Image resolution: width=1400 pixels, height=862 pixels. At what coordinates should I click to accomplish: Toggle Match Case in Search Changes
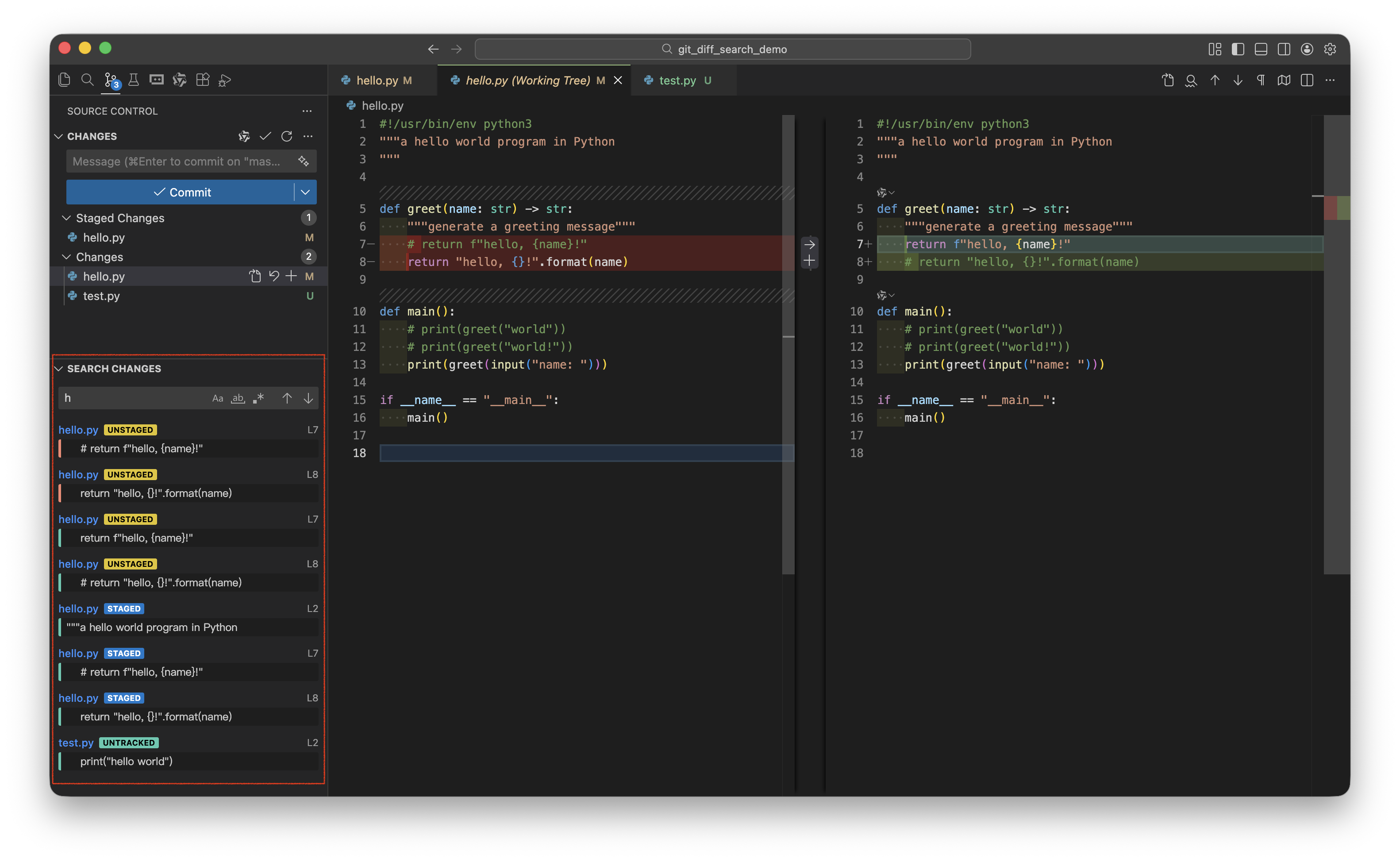tap(217, 399)
